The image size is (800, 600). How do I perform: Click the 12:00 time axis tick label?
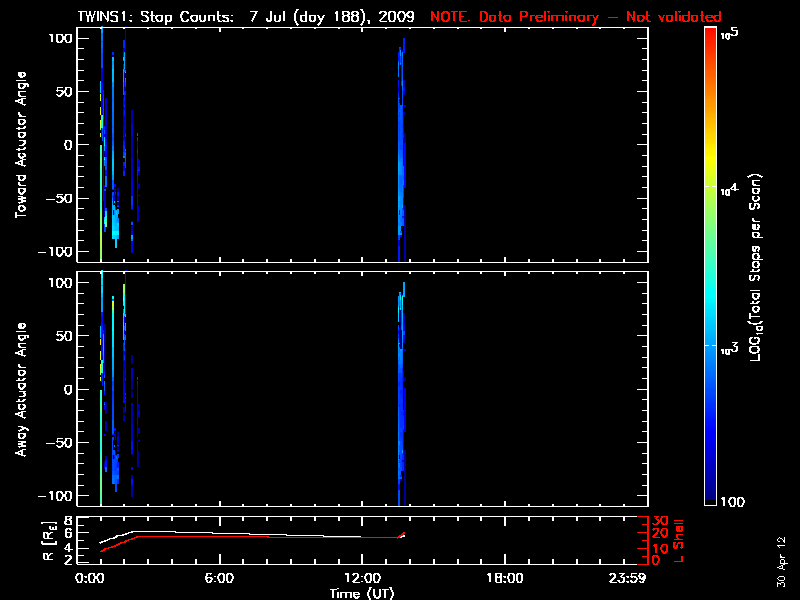pos(361,579)
